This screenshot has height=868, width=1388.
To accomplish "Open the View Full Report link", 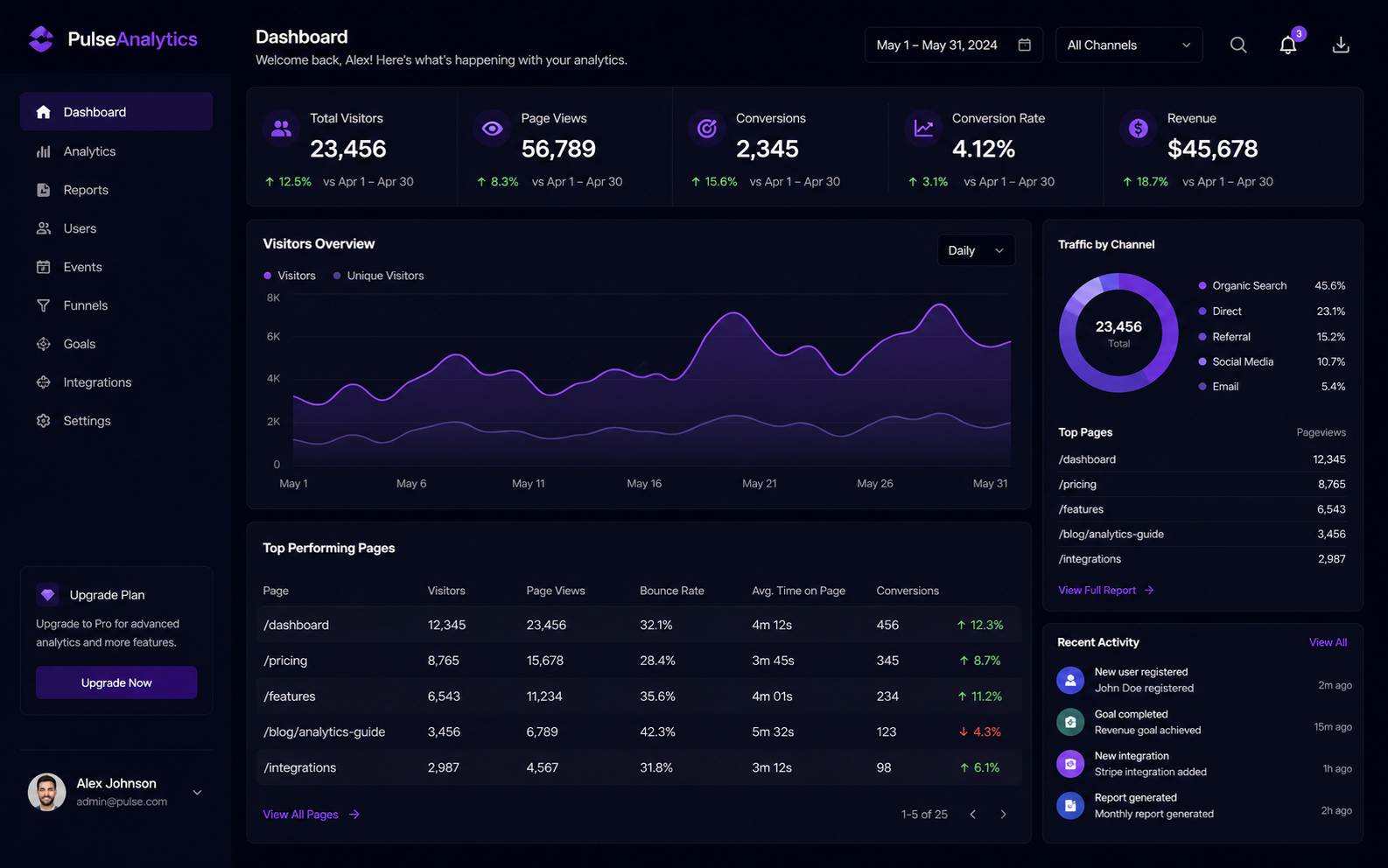I will 1106,591.
